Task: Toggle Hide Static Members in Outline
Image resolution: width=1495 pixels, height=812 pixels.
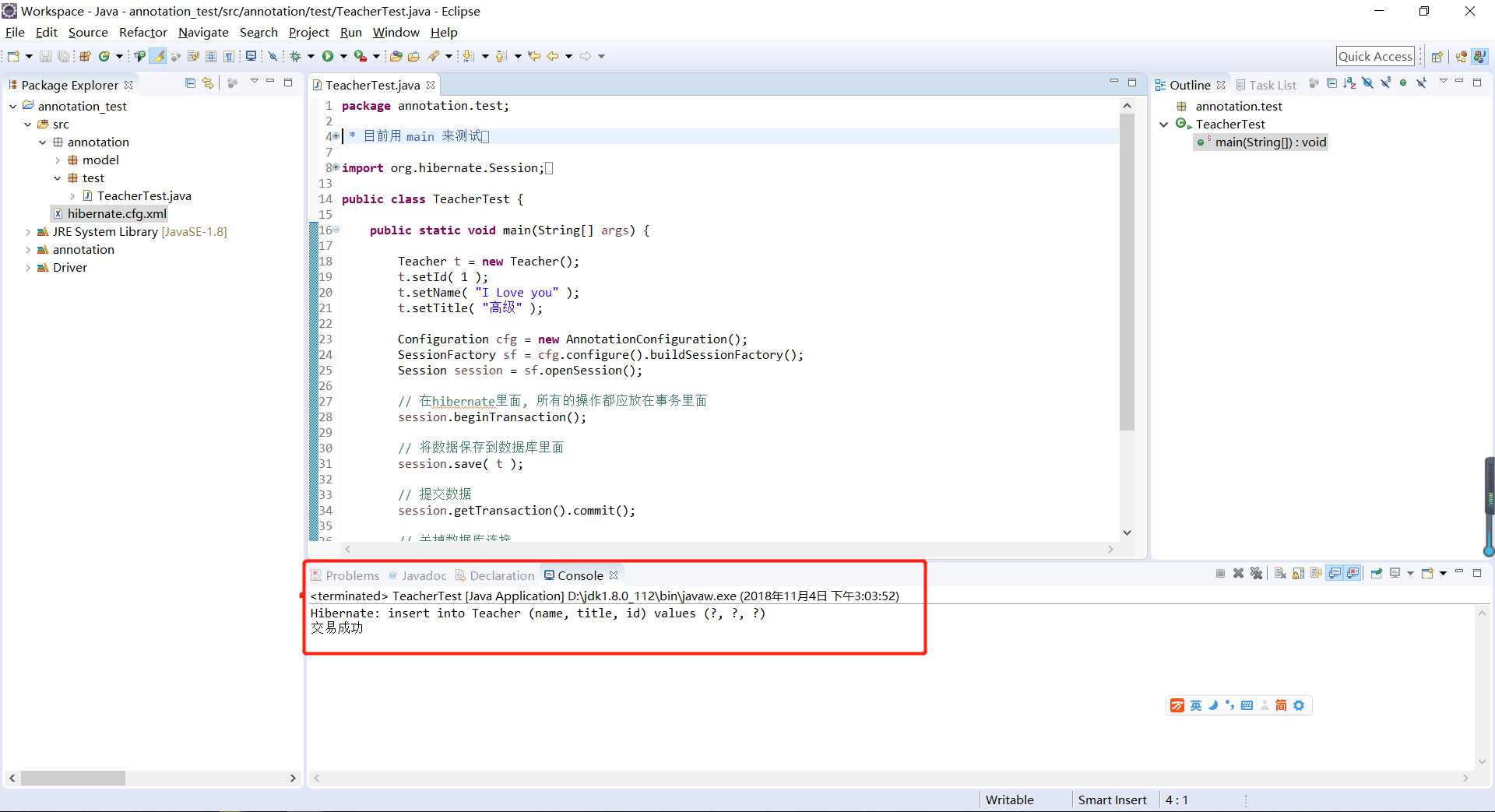Action: pos(1385,83)
